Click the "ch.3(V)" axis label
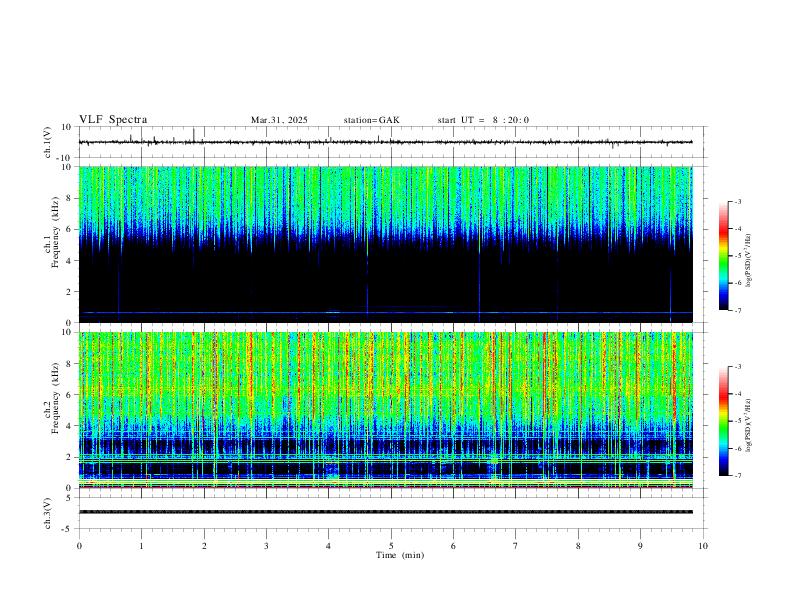 pyautogui.click(x=48, y=513)
